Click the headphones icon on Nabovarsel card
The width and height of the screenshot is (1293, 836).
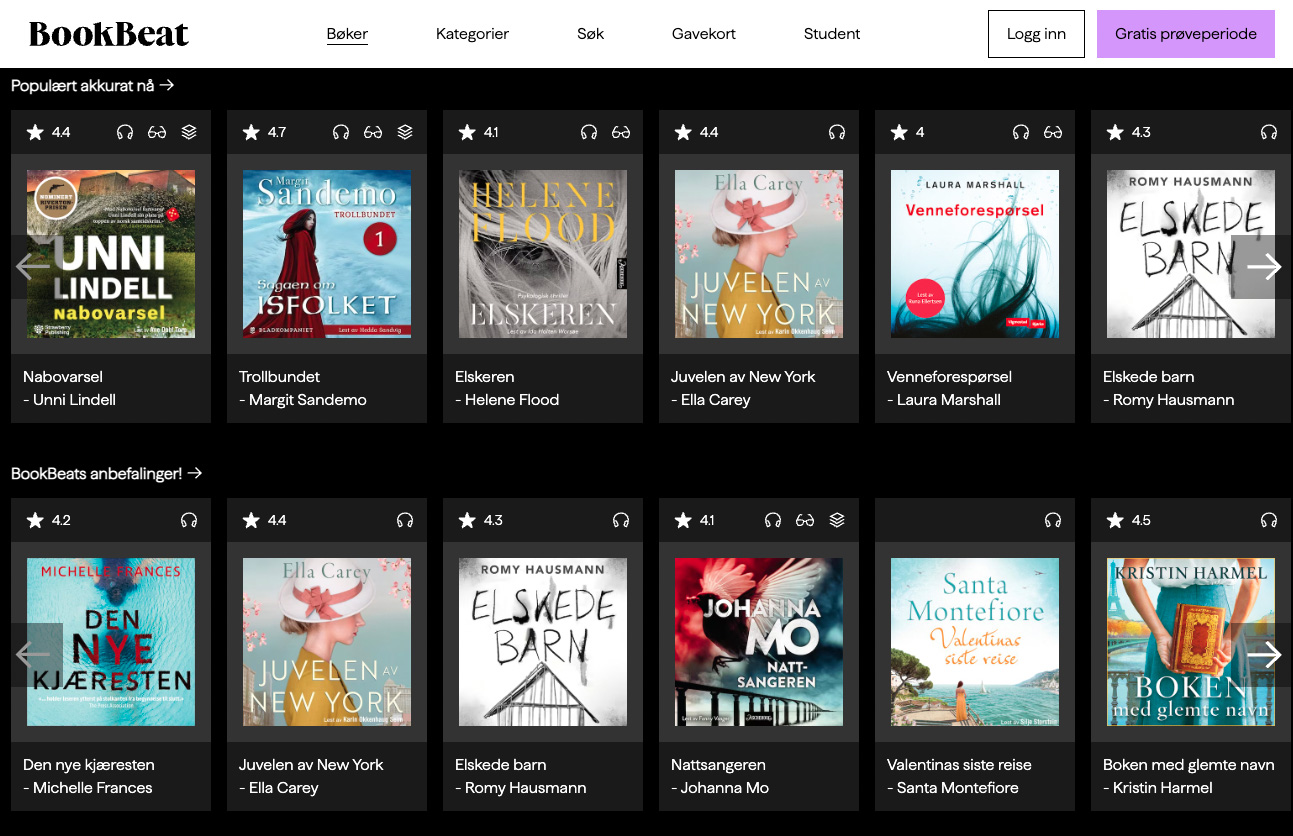125,132
